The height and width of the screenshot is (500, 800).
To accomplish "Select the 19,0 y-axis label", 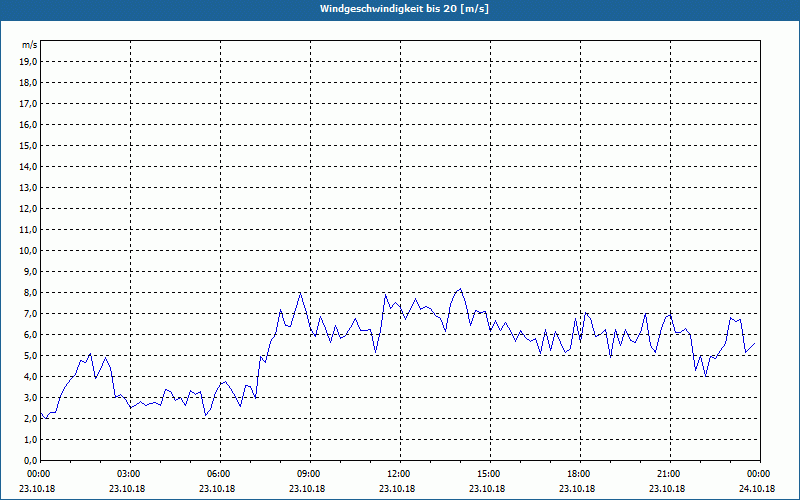I will (x=28, y=62).
